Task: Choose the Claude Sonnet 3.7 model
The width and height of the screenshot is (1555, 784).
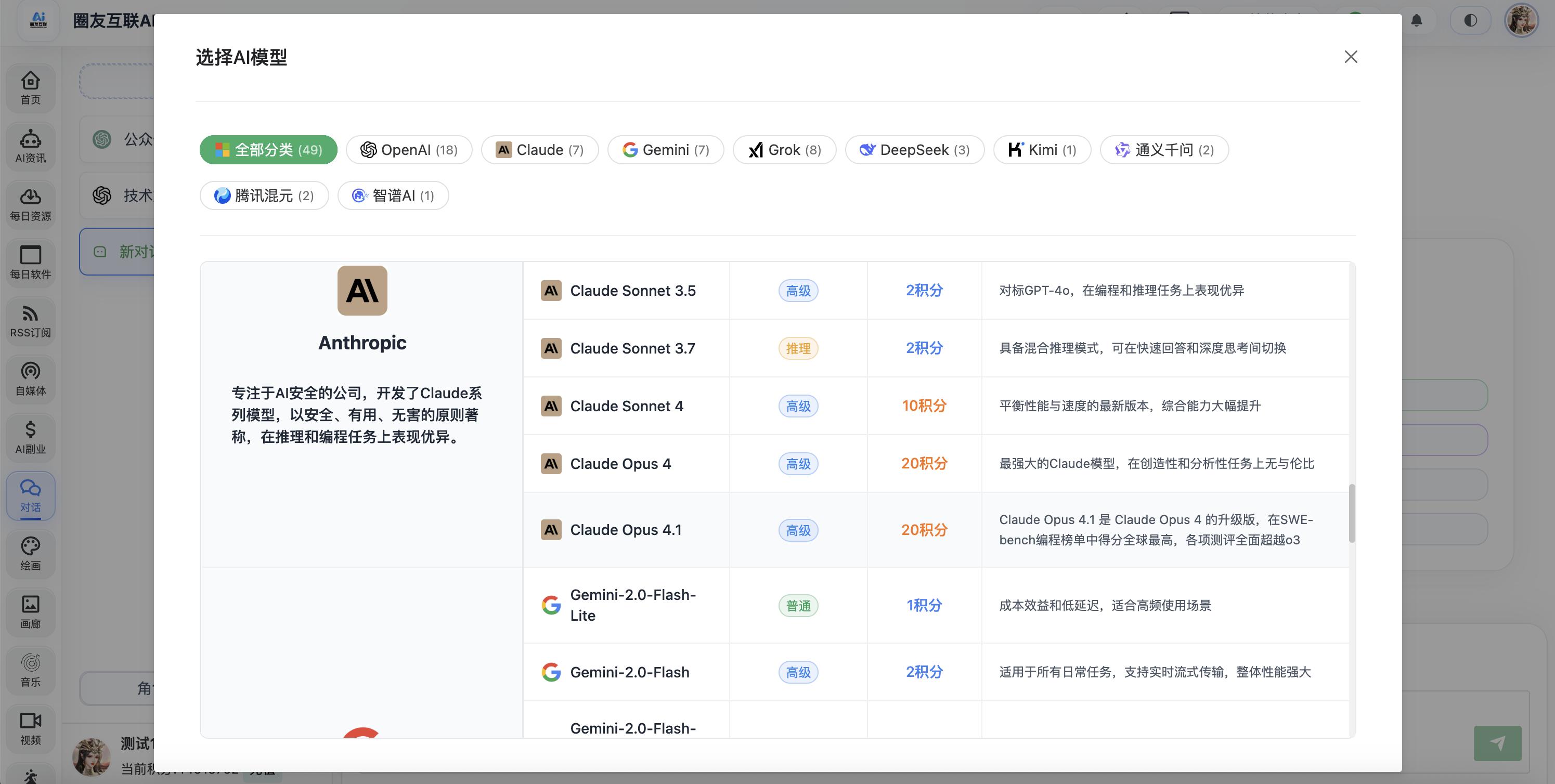Action: pos(936,348)
